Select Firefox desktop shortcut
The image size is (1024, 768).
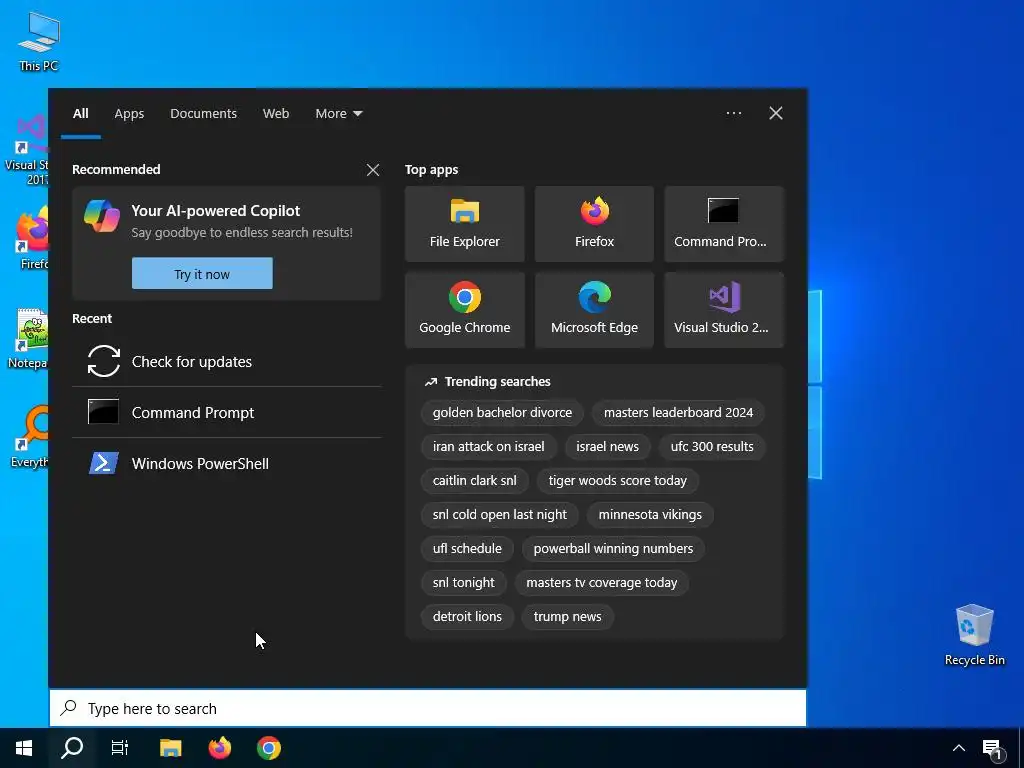point(31,238)
